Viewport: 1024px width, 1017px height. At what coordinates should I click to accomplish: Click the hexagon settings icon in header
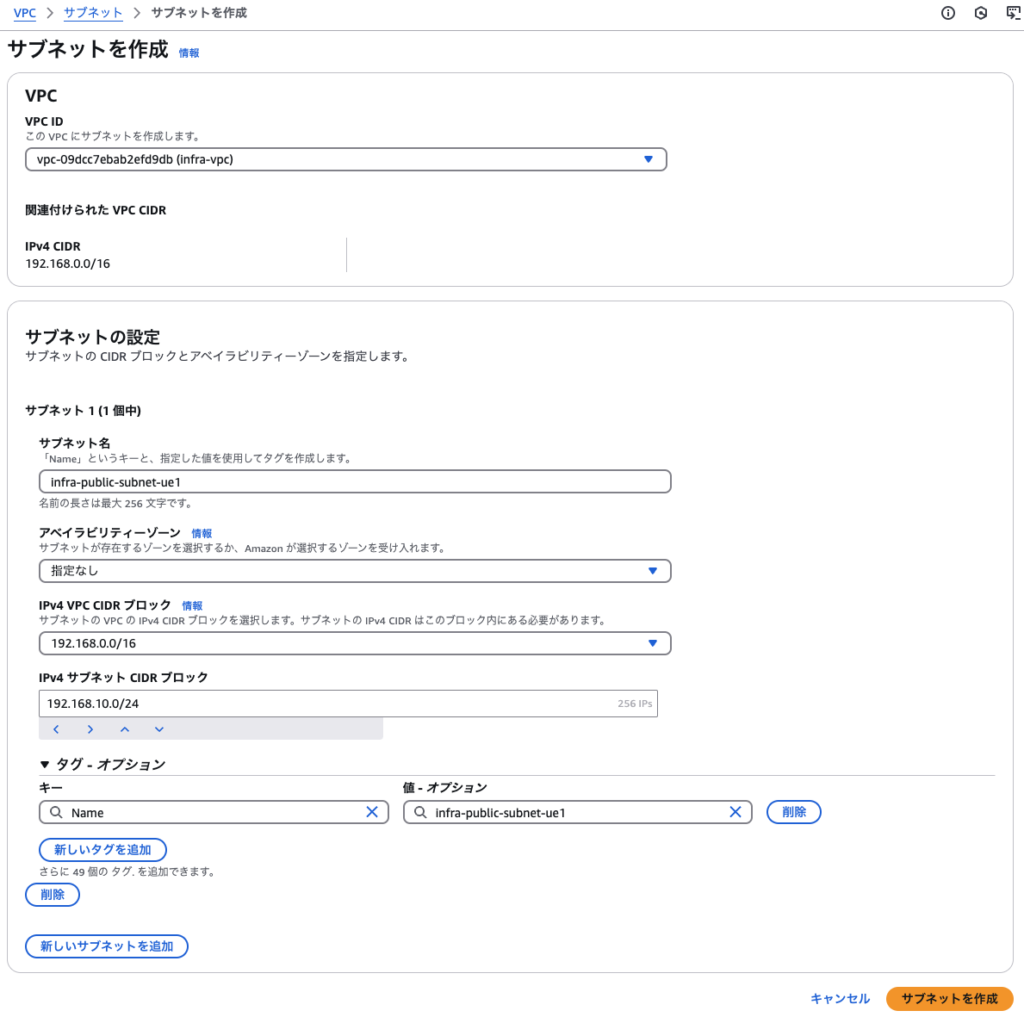[x=981, y=13]
